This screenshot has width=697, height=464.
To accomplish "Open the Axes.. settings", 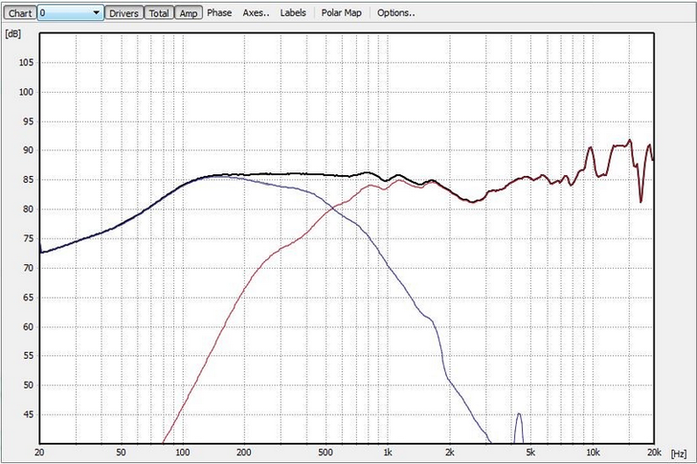I will click(256, 13).
